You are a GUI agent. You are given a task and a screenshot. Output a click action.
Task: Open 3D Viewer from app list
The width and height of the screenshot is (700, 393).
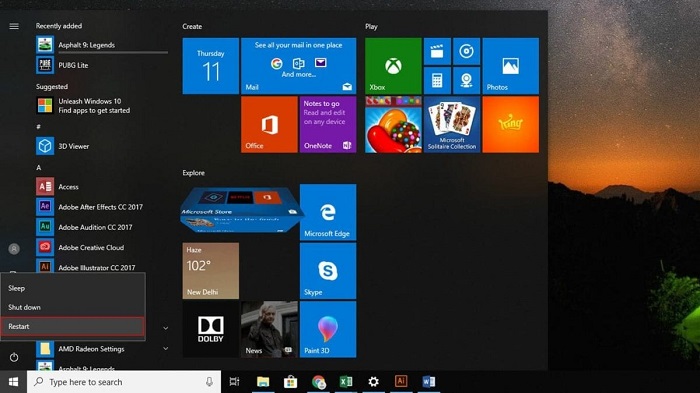[x=102, y=146]
